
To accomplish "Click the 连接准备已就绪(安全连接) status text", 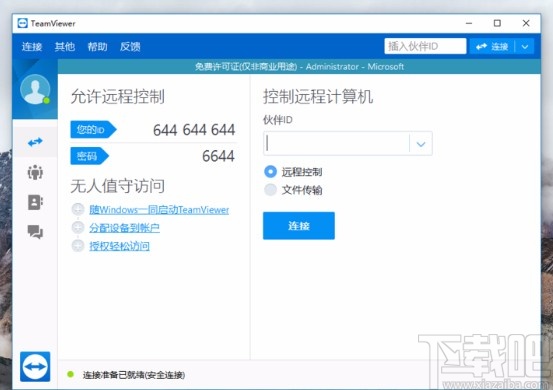I will click(134, 375).
